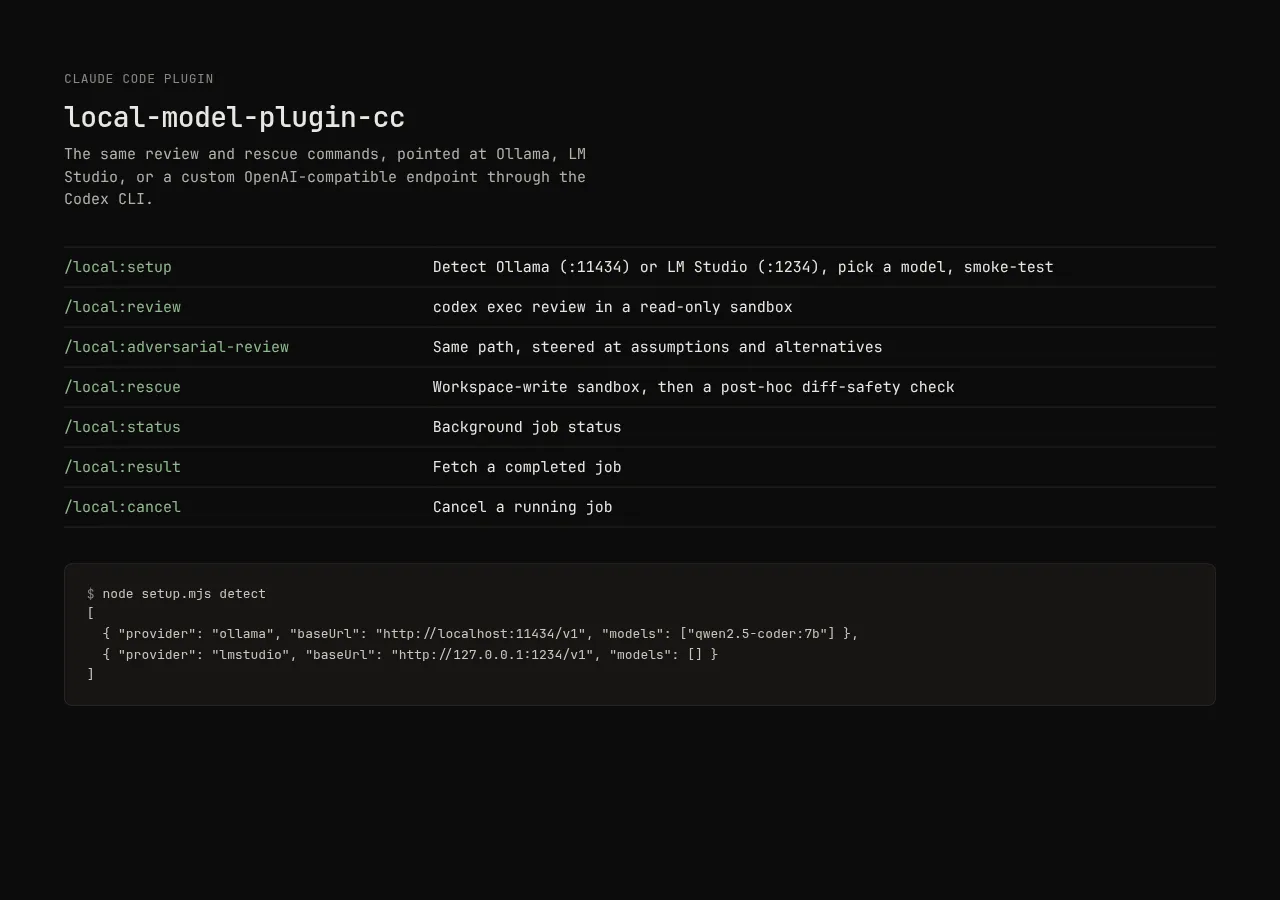Screen dimensions: 1280x900
Task: Click the /local:review command
Action: 123,307
